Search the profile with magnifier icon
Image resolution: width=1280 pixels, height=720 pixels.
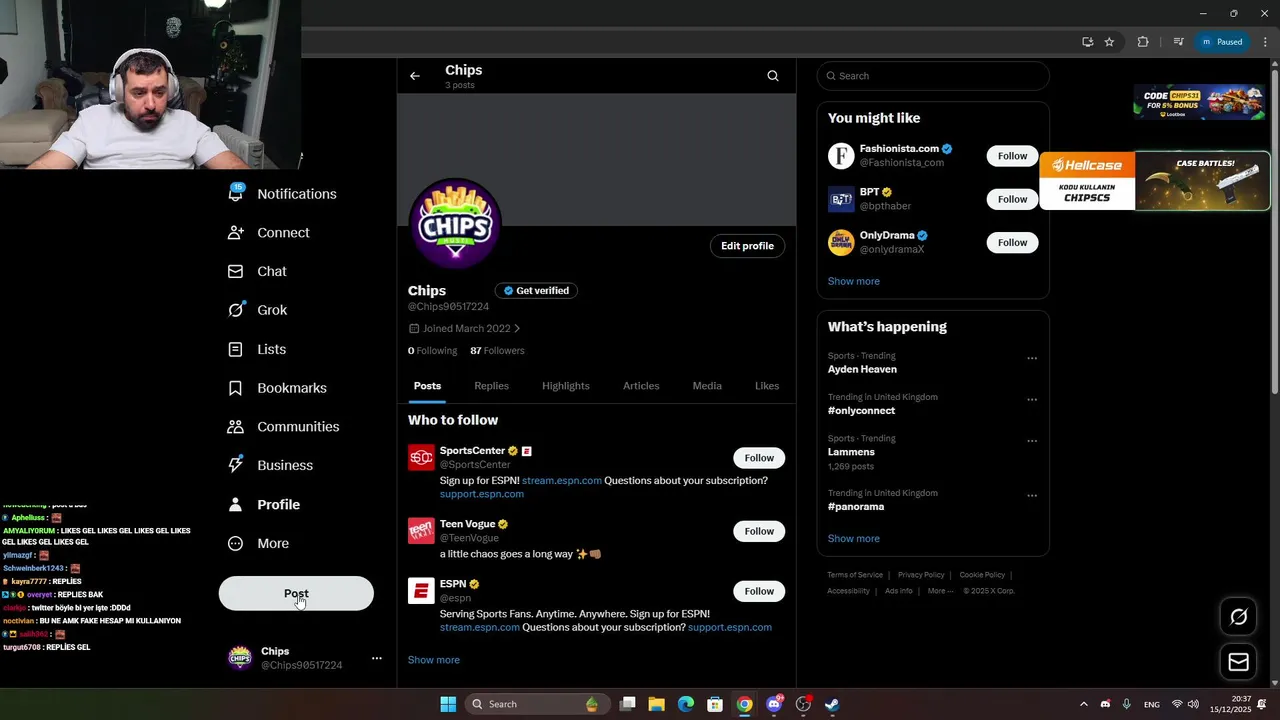point(773,76)
